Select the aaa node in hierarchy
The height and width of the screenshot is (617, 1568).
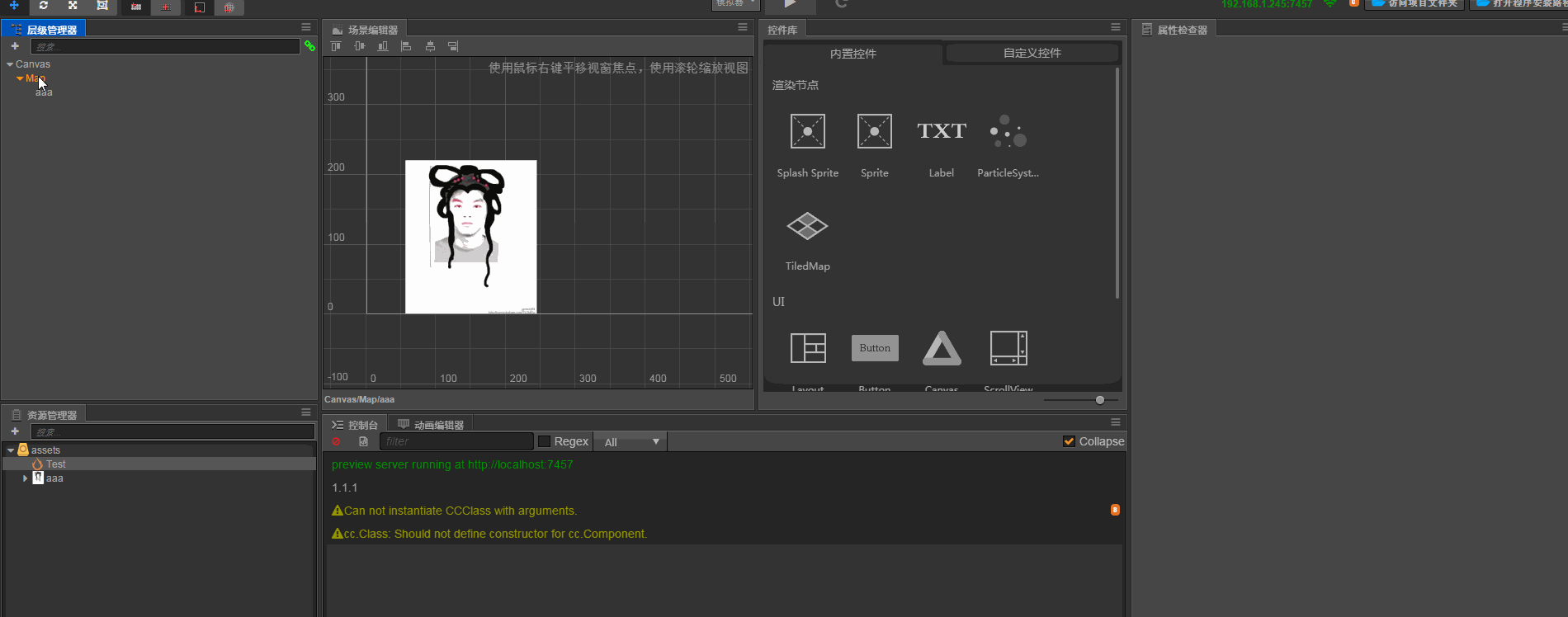pos(44,92)
